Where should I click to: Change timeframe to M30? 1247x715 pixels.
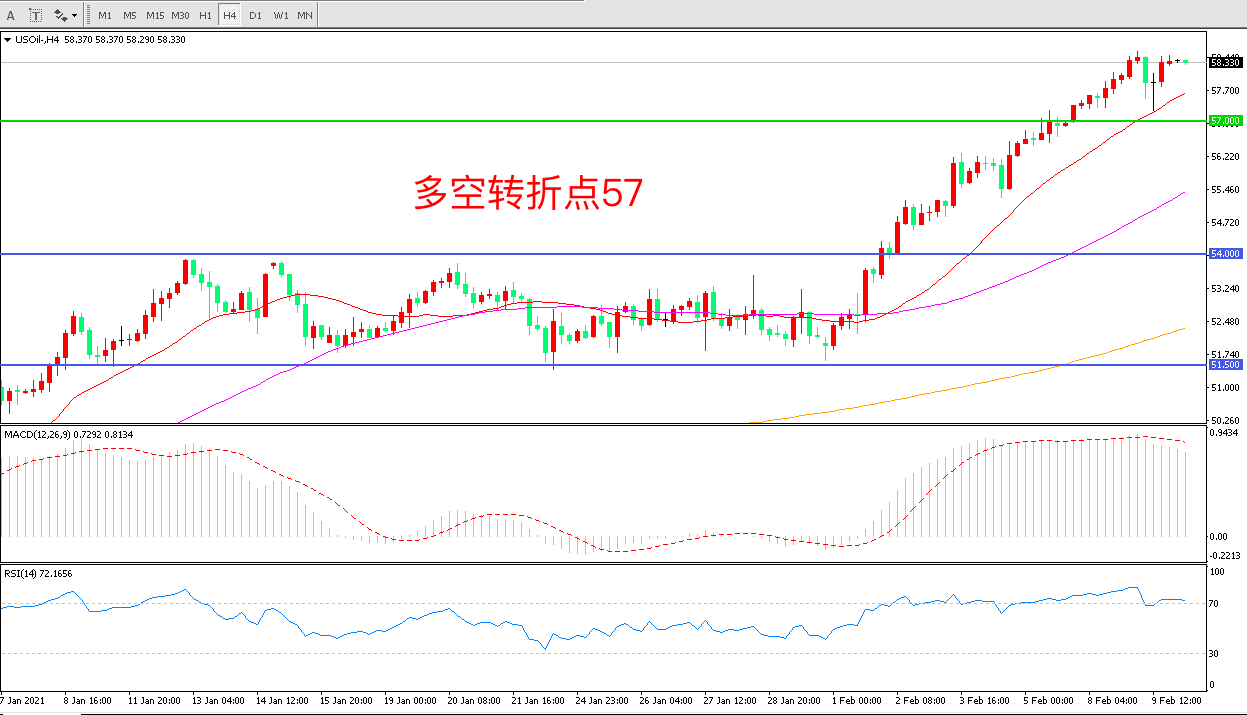click(180, 15)
